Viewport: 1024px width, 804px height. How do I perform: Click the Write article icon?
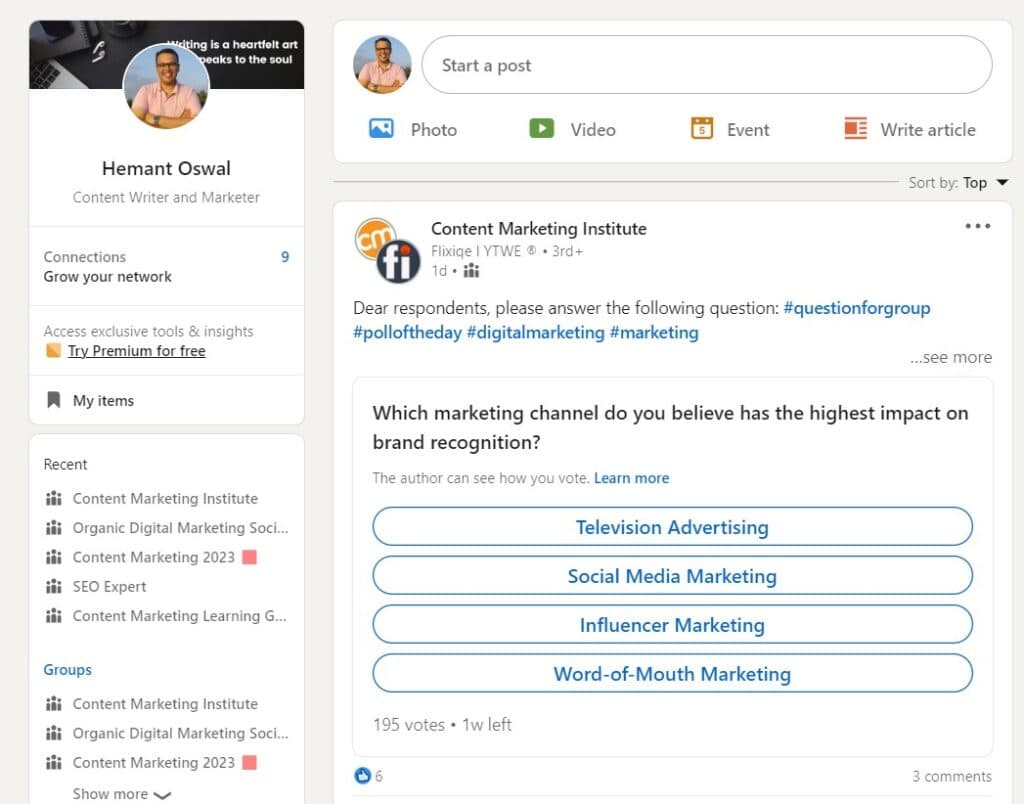coord(856,128)
